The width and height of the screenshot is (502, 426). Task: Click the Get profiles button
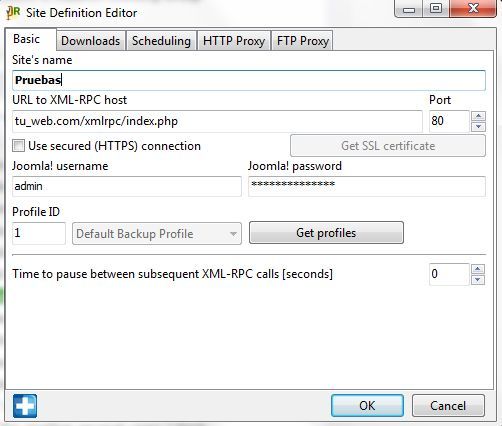point(326,233)
